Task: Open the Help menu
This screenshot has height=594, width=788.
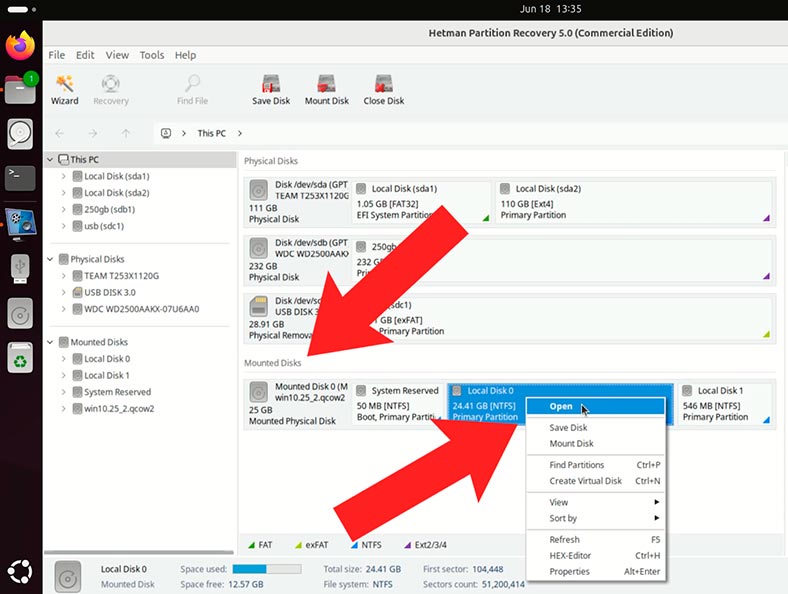Action: click(x=185, y=55)
